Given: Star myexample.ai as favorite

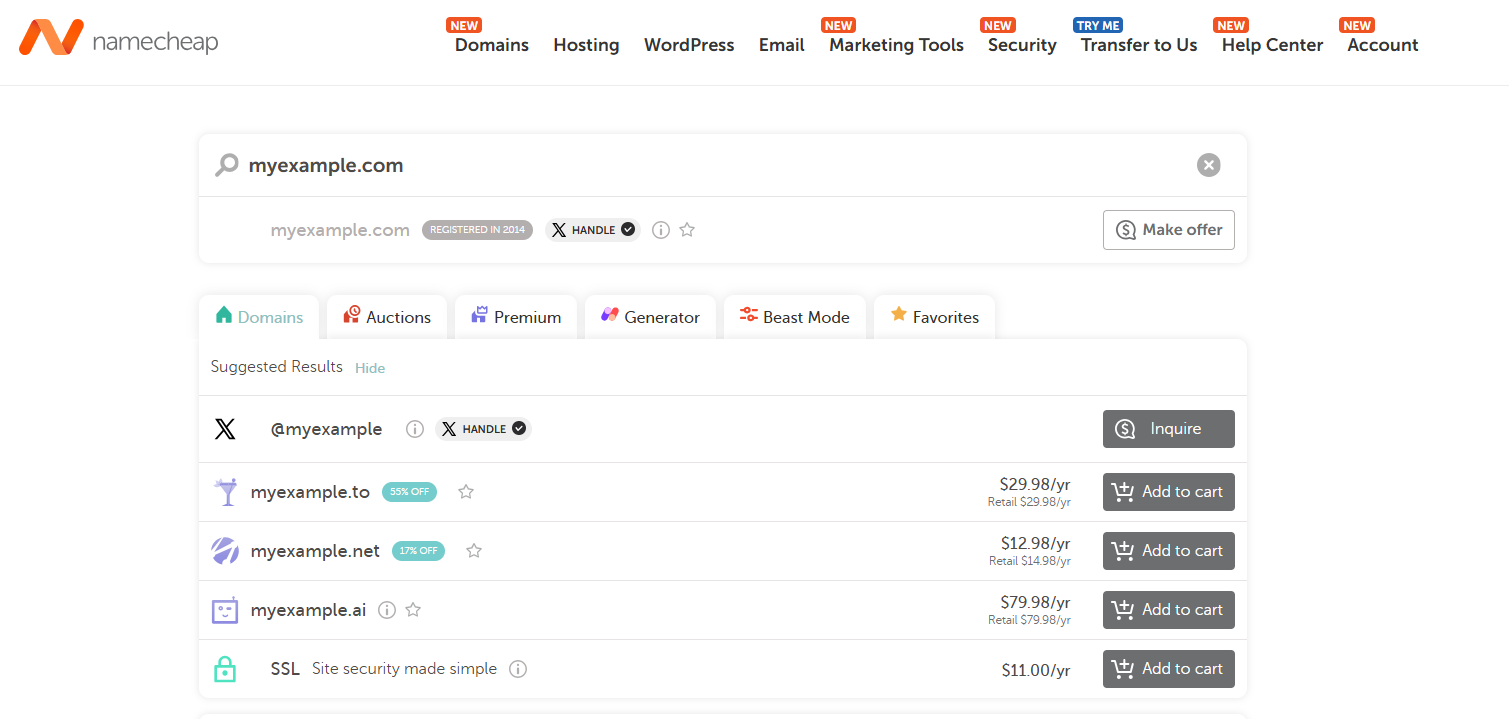Looking at the screenshot, I should pyautogui.click(x=413, y=610).
